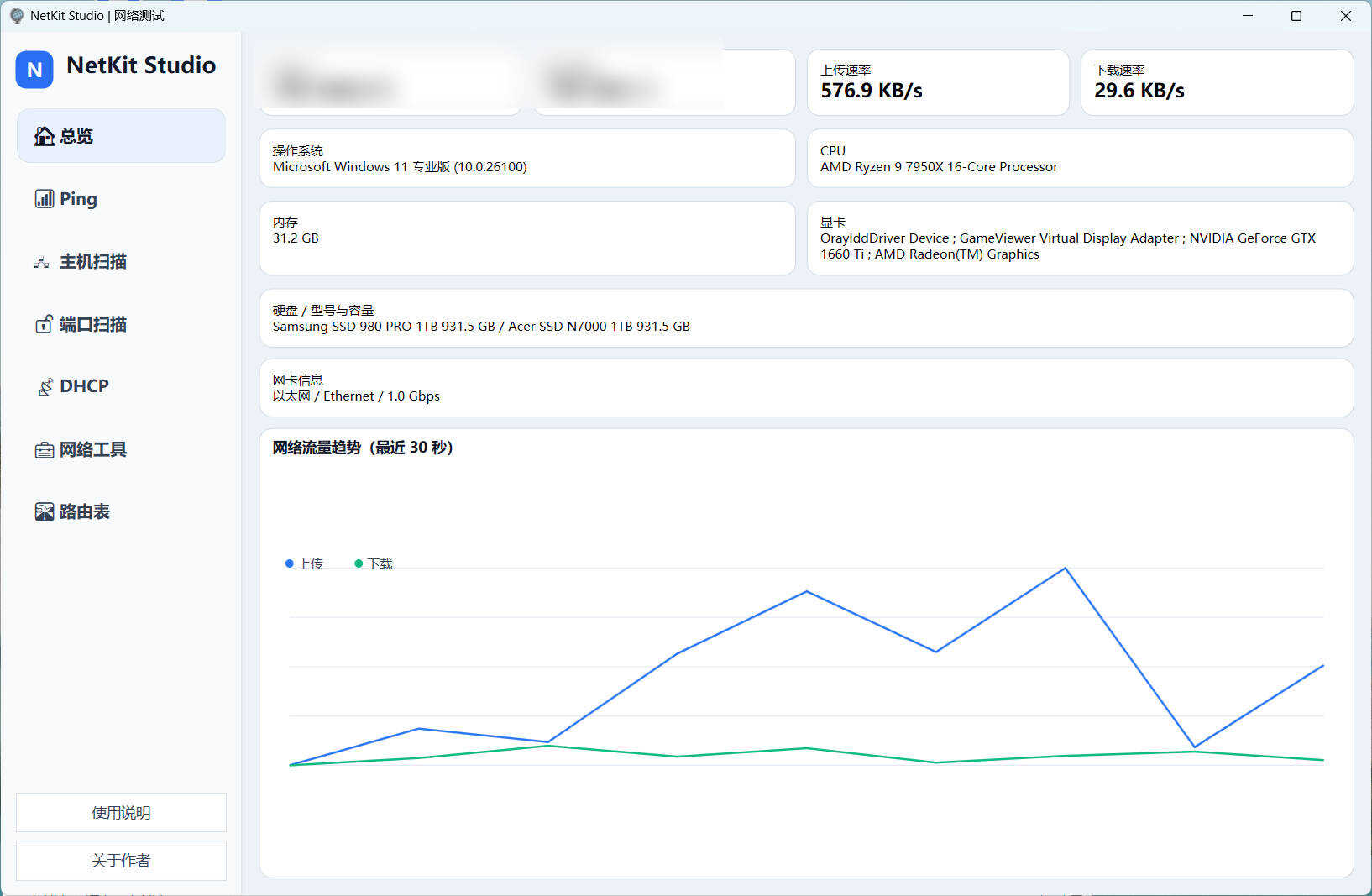Click the blue NetKit Studio logo
Image resolution: width=1372 pixels, height=896 pixels.
(x=34, y=70)
